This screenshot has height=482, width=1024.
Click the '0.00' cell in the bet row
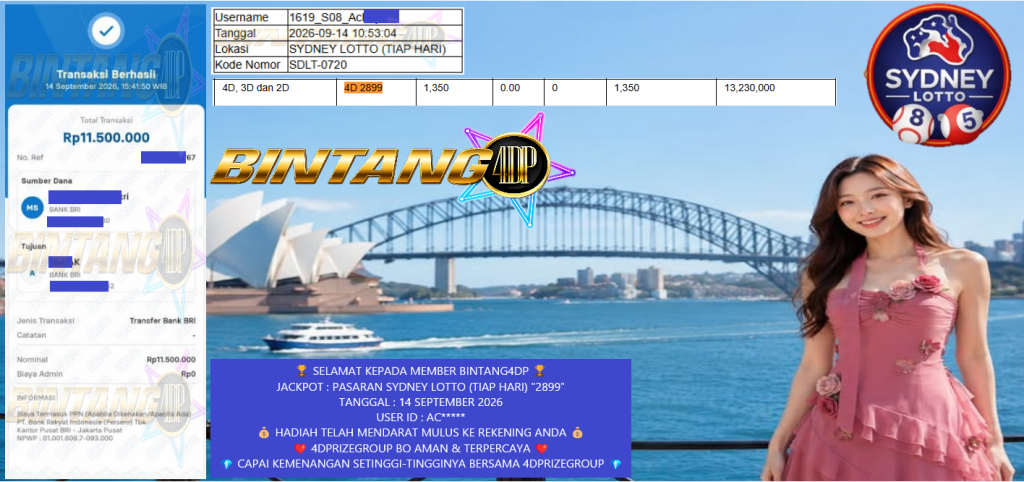click(x=509, y=88)
